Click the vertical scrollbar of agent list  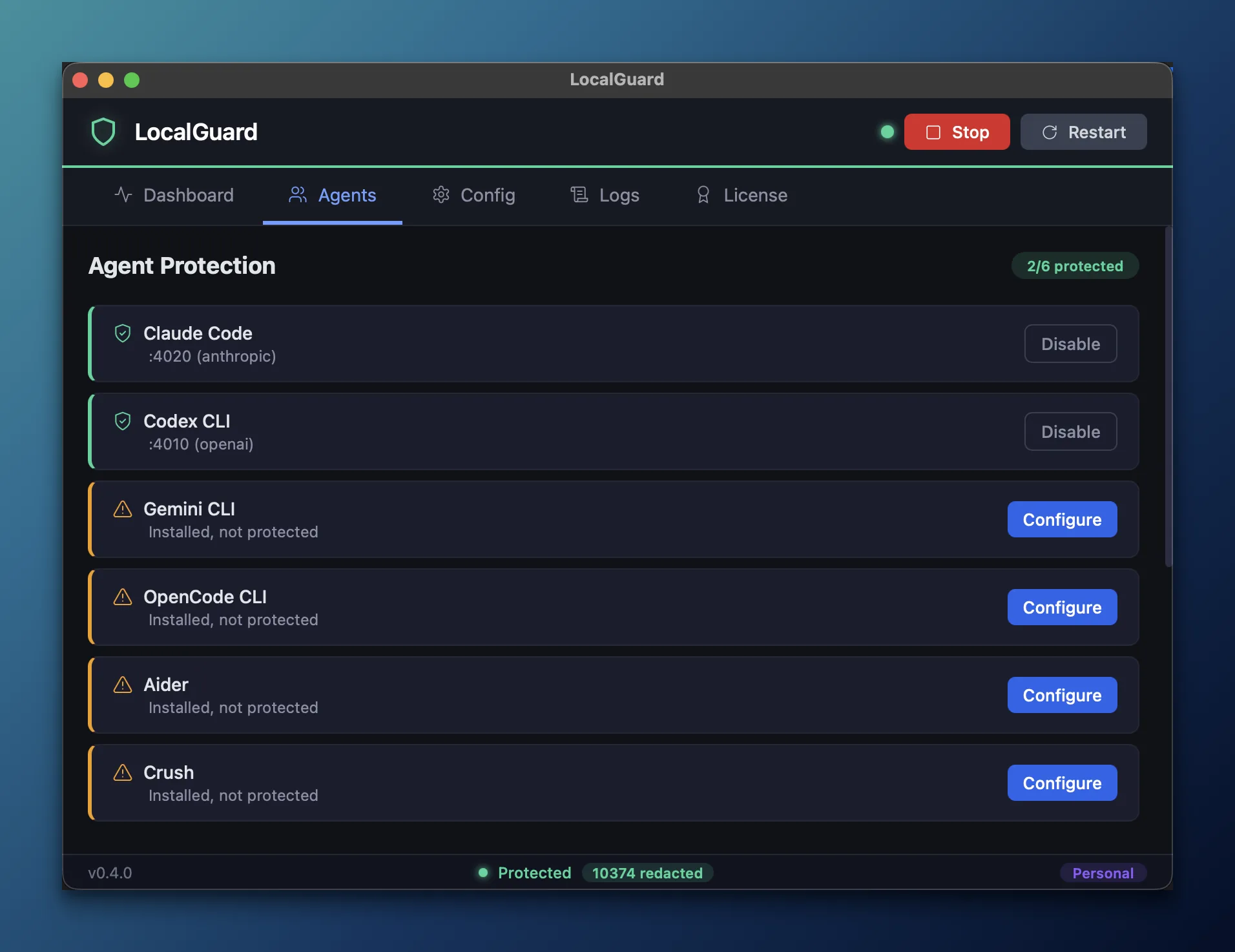point(1168,397)
